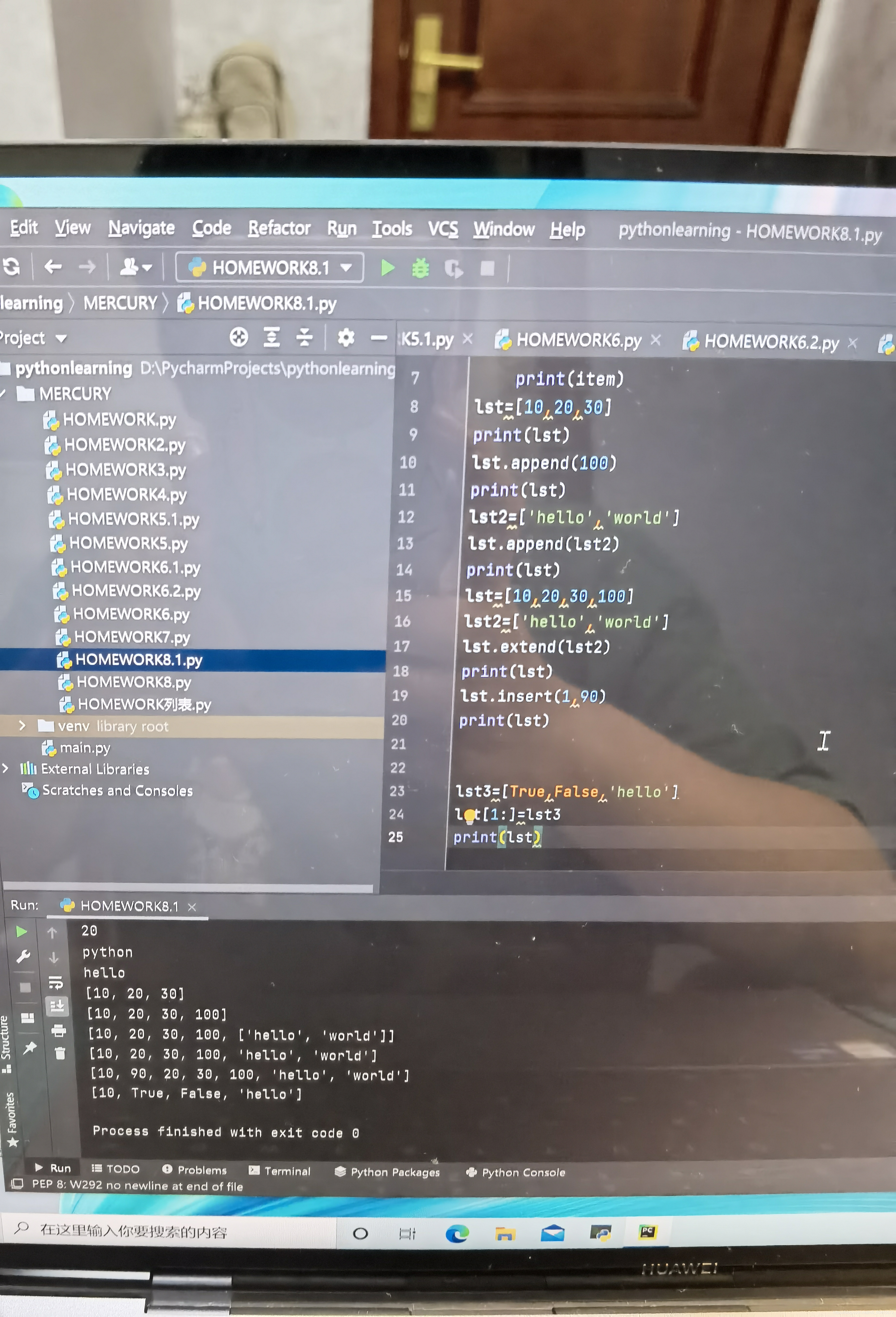The height and width of the screenshot is (1317, 896).
Task: Click MERCURY in breadcrumb path
Action: point(120,303)
